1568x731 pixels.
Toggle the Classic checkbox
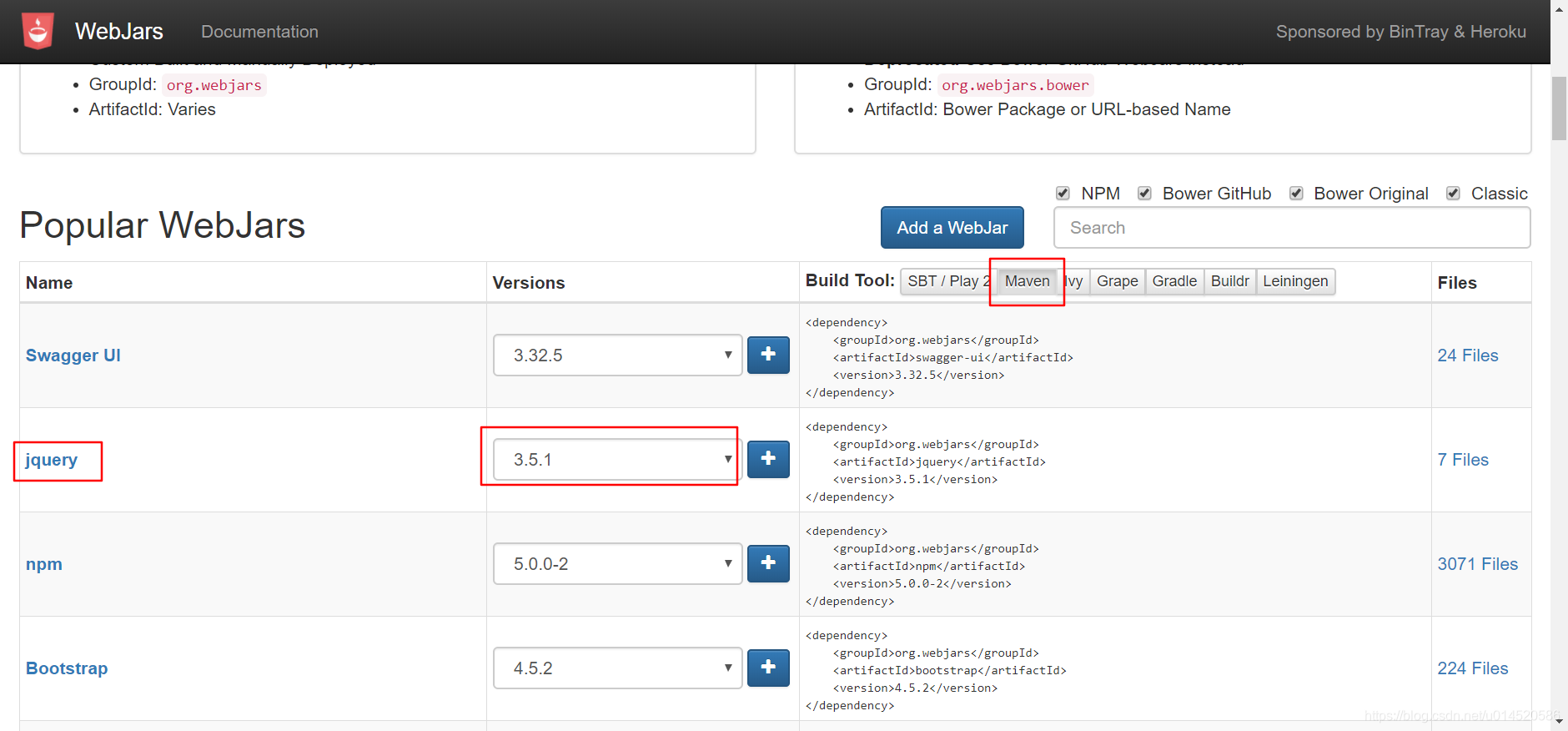coord(1453,194)
